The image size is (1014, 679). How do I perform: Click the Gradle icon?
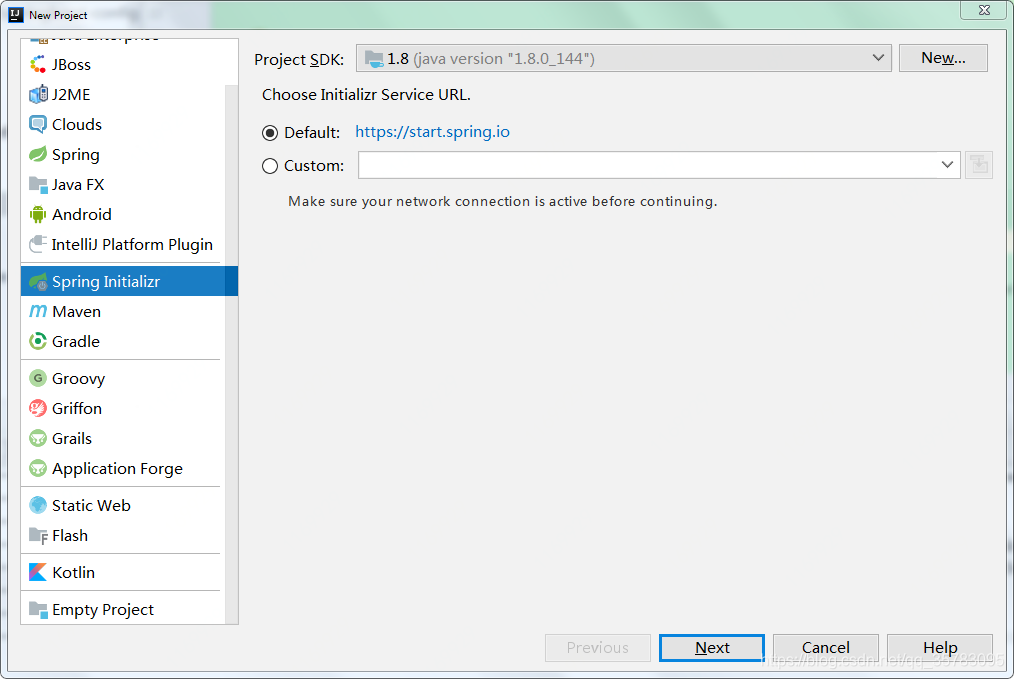click(x=38, y=341)
